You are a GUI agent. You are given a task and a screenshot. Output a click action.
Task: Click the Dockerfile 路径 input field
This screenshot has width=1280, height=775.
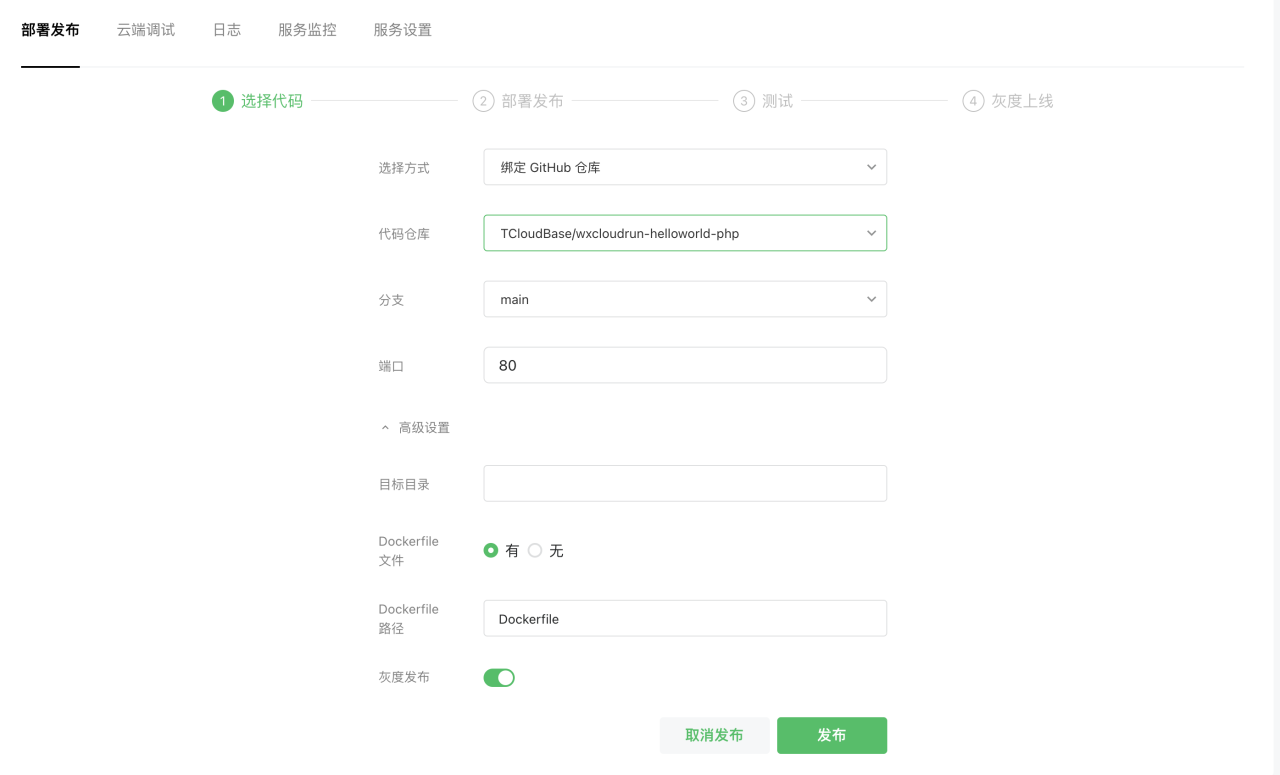[x=685, y=618]
